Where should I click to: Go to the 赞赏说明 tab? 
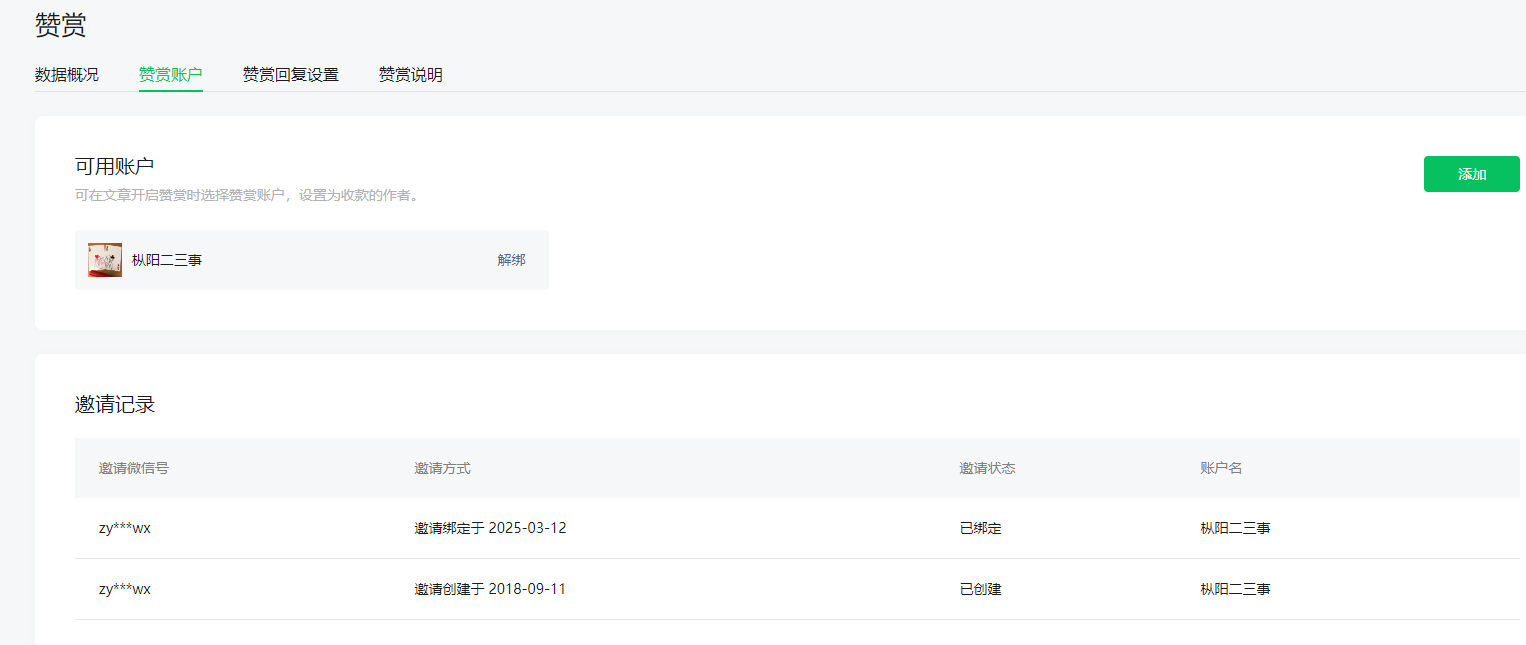(411, 75)
